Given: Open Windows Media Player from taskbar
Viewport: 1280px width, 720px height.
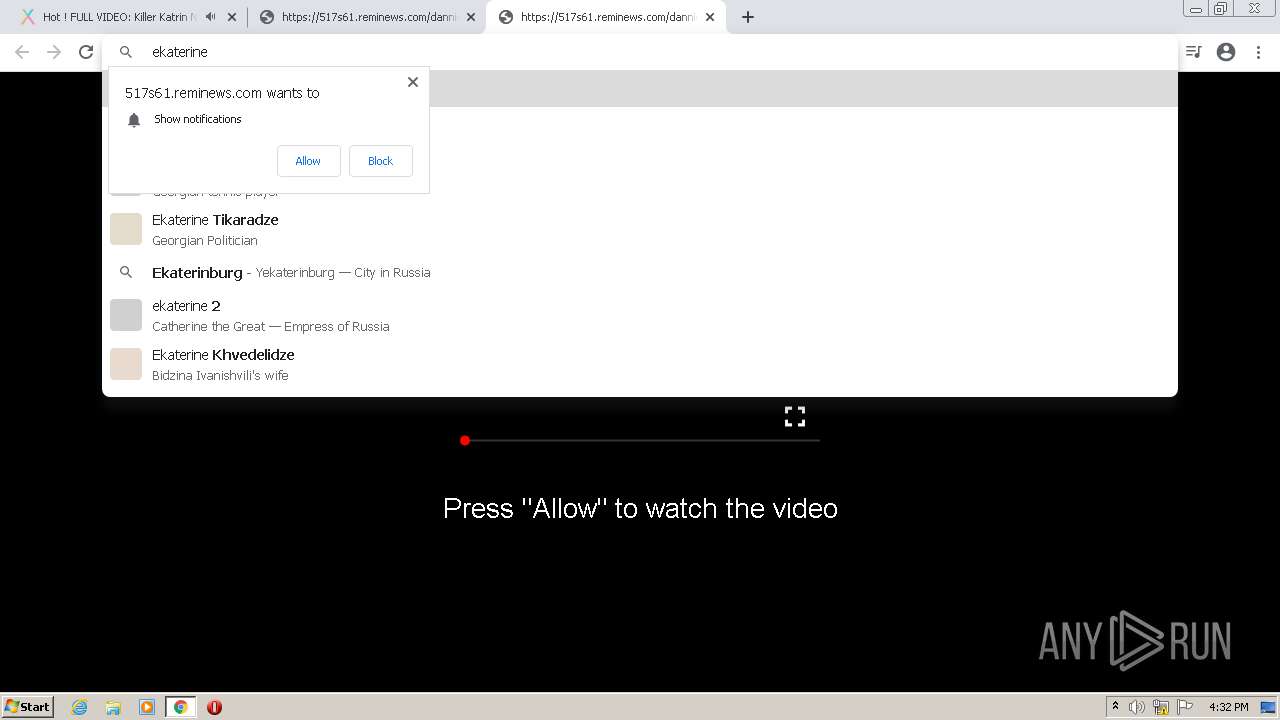Looking at the screenshot, I should coord(147,707).
